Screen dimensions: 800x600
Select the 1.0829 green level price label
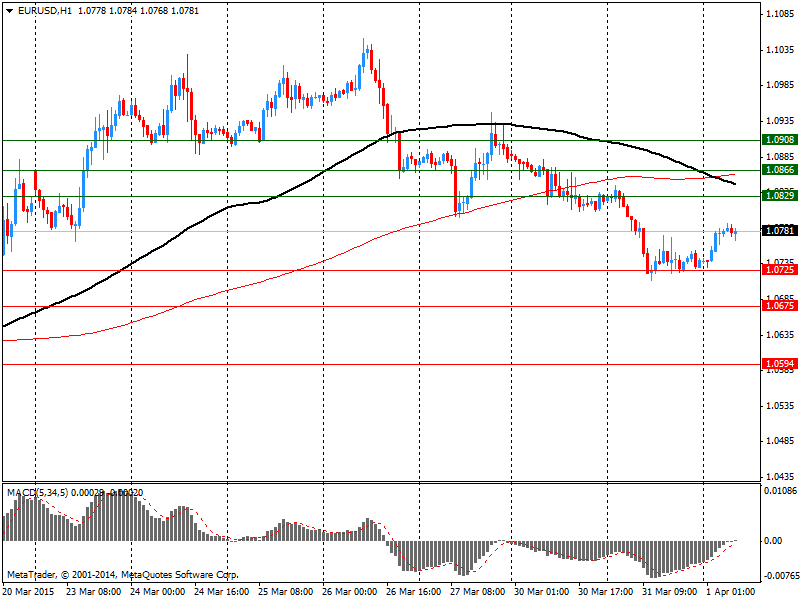[780, 195]
